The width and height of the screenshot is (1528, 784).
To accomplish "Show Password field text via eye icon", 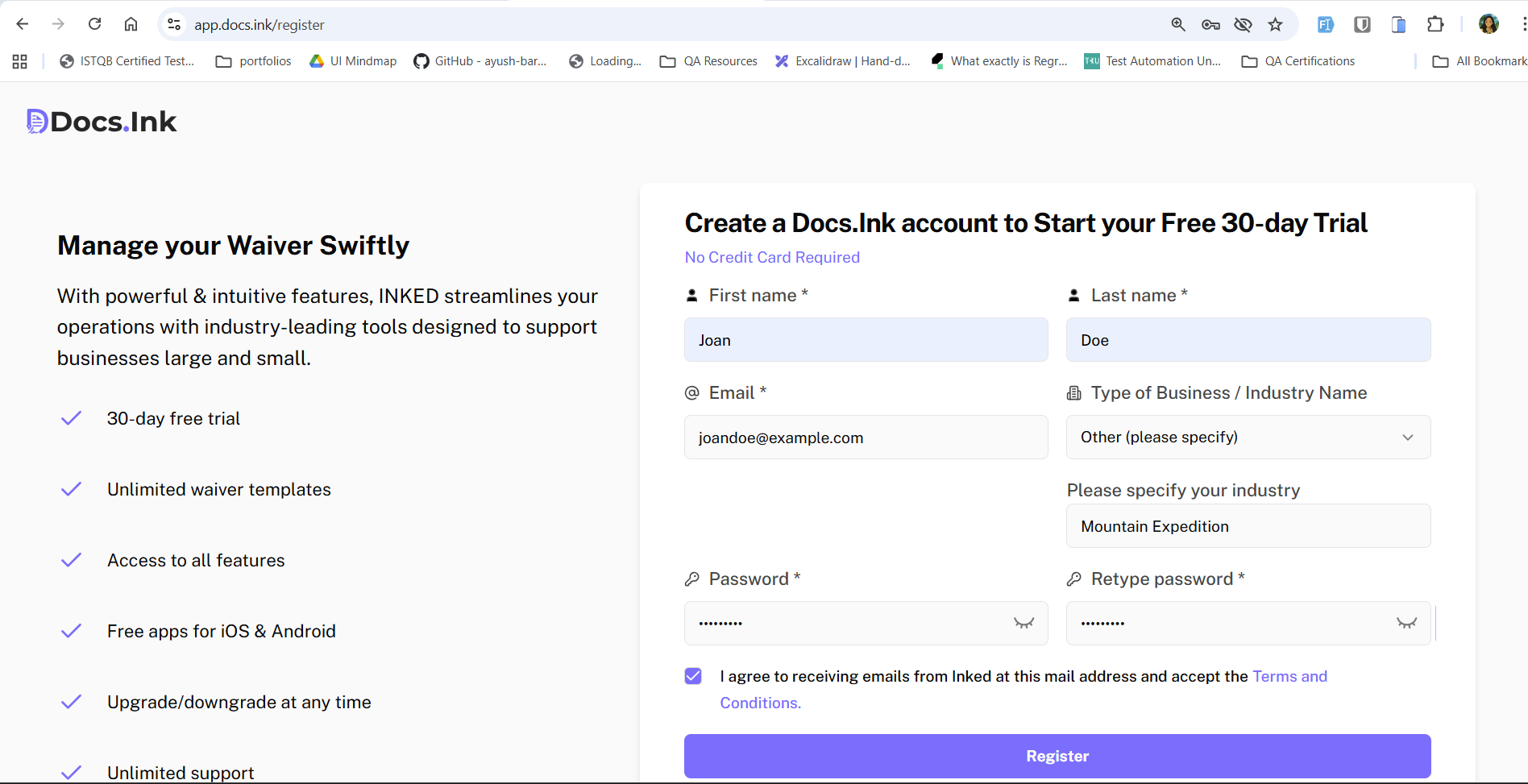I will pos(1024,623).
